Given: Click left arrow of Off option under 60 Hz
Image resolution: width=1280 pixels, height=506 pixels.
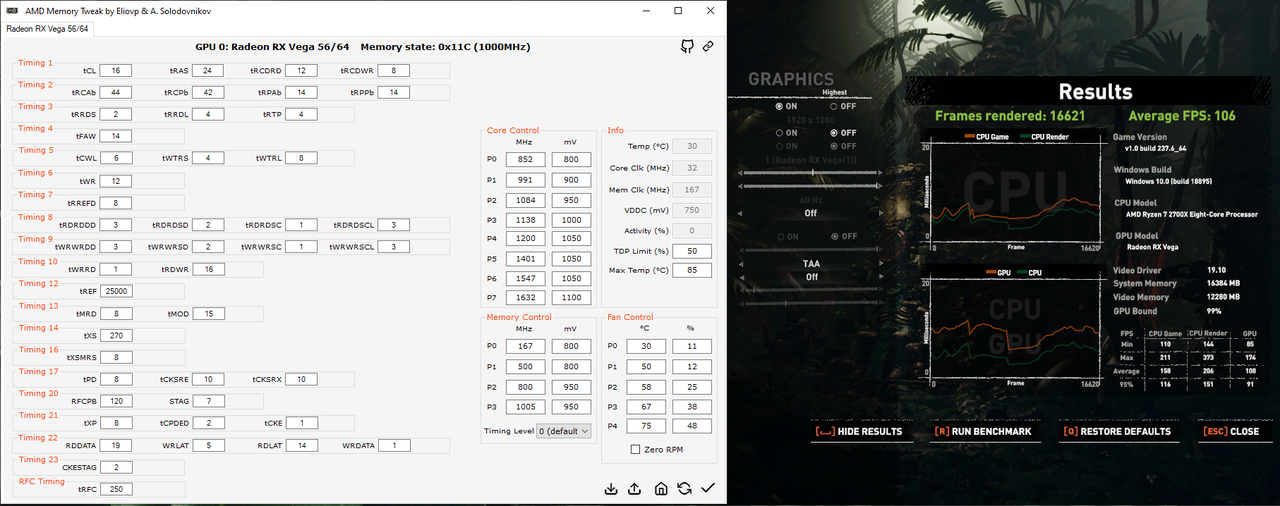Looking at the screenshot, I should pyautogui.click(x=740, y=213).
